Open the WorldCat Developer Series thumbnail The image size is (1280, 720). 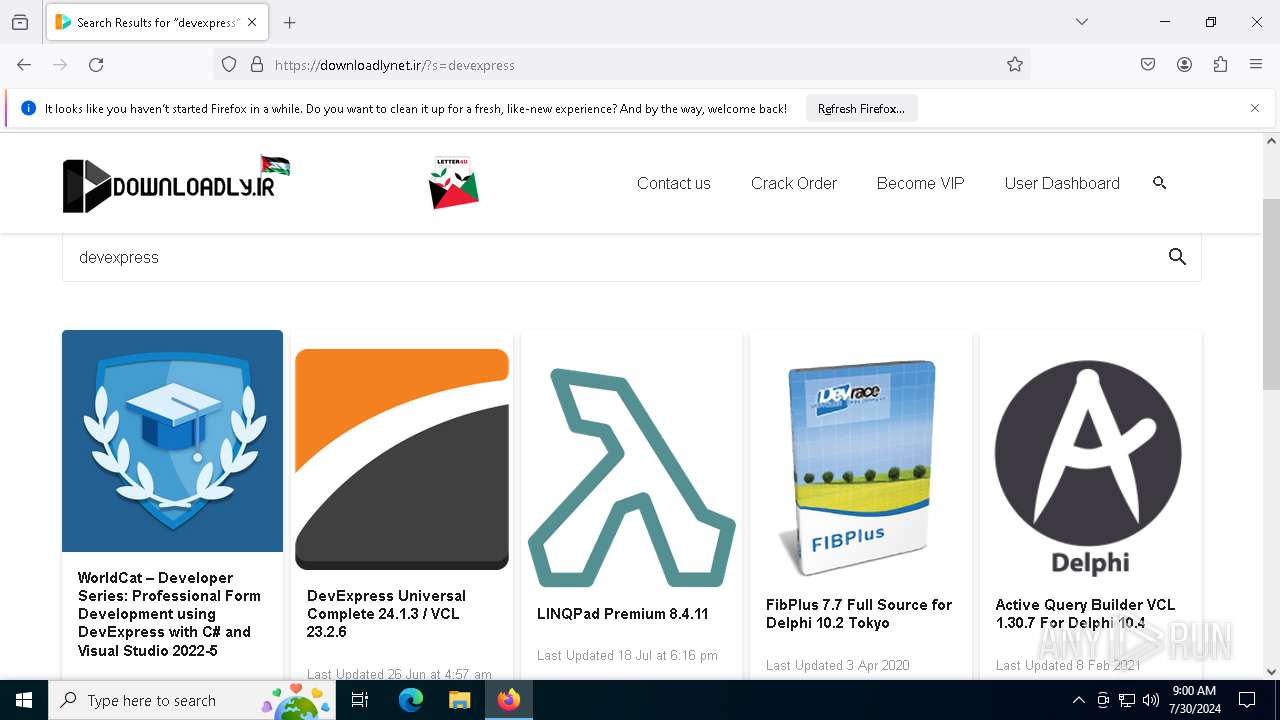coord(172,441)
